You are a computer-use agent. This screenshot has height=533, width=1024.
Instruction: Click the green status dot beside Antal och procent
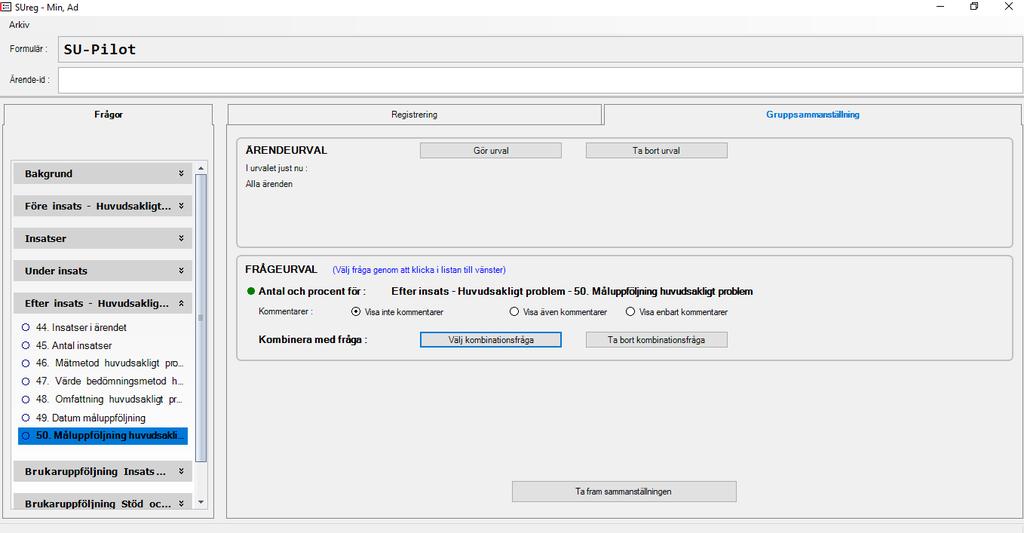pyautogui.click(x=251, y=291)
